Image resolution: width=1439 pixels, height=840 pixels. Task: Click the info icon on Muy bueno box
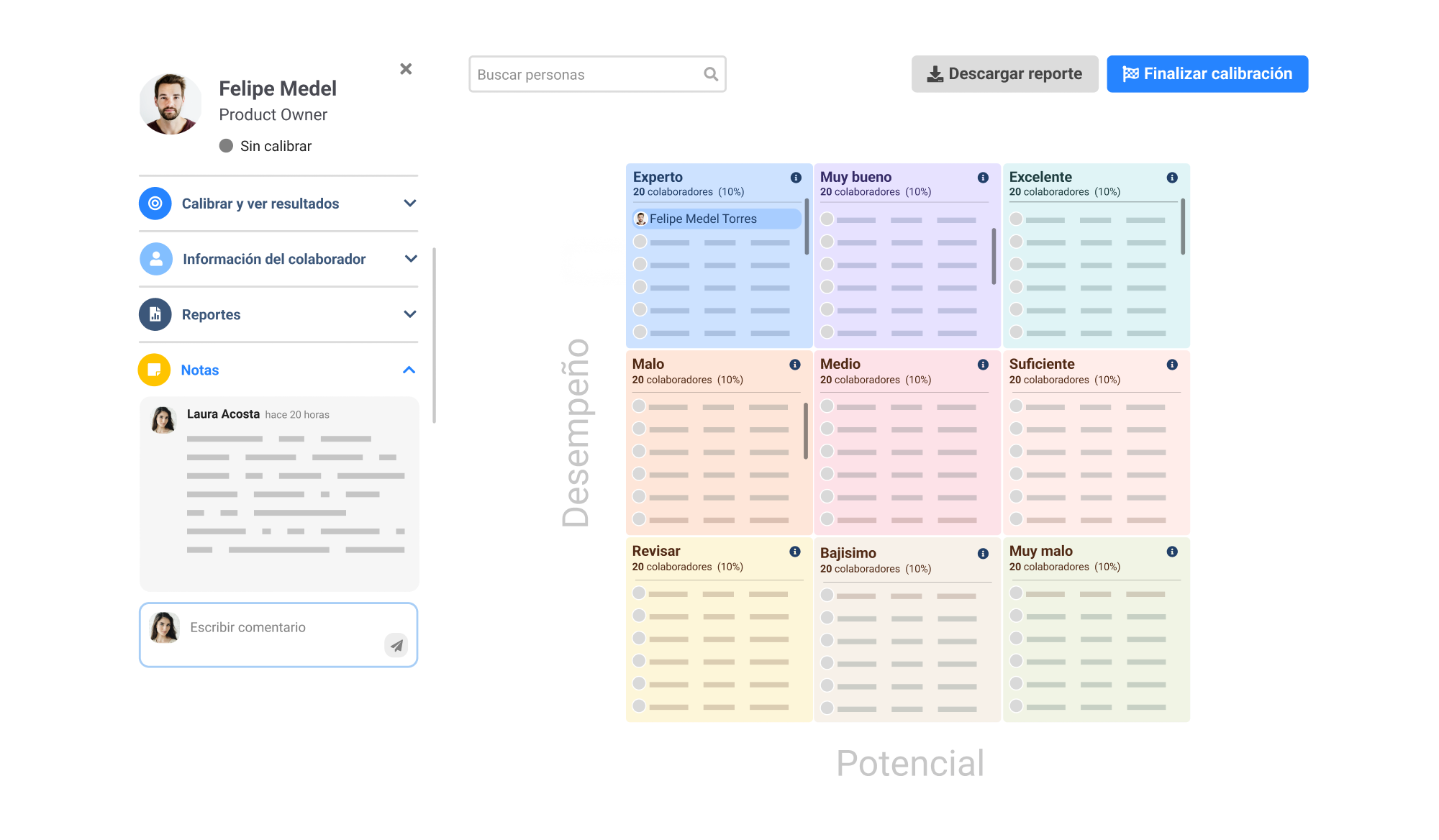983,178
